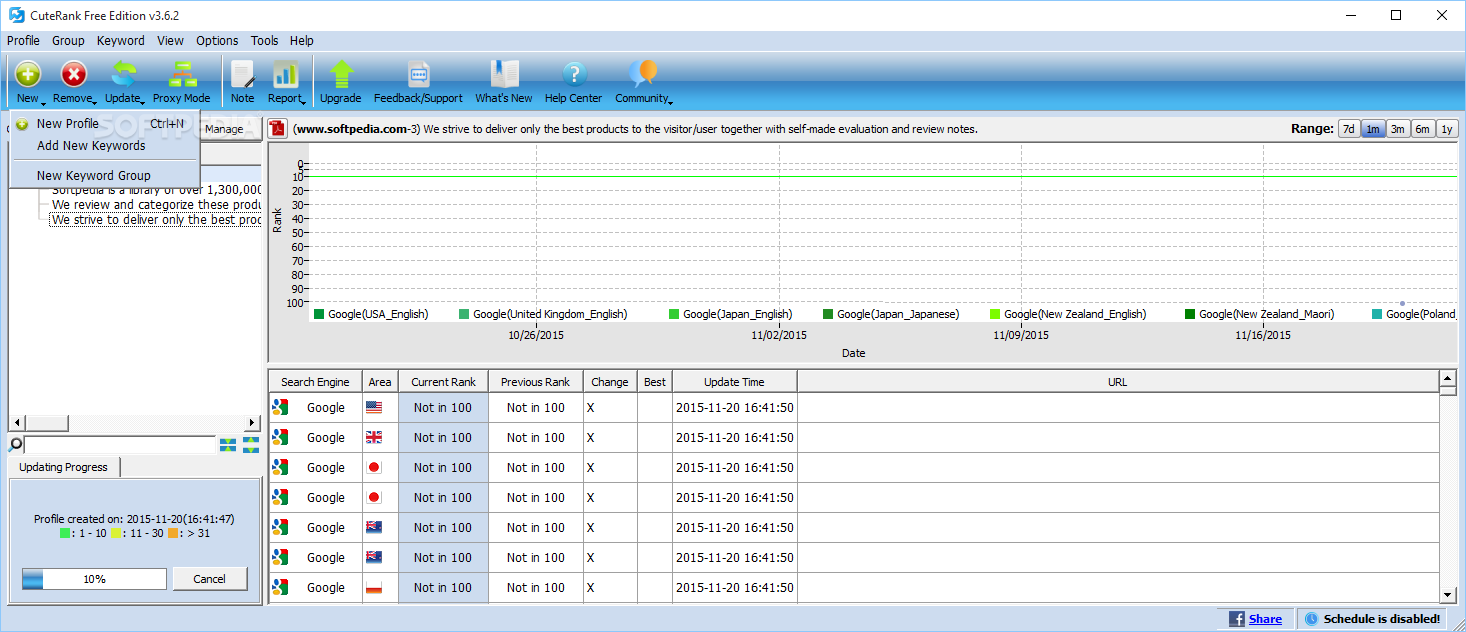Open the Tools menu
1466x632 pixels.
(265, 41)
